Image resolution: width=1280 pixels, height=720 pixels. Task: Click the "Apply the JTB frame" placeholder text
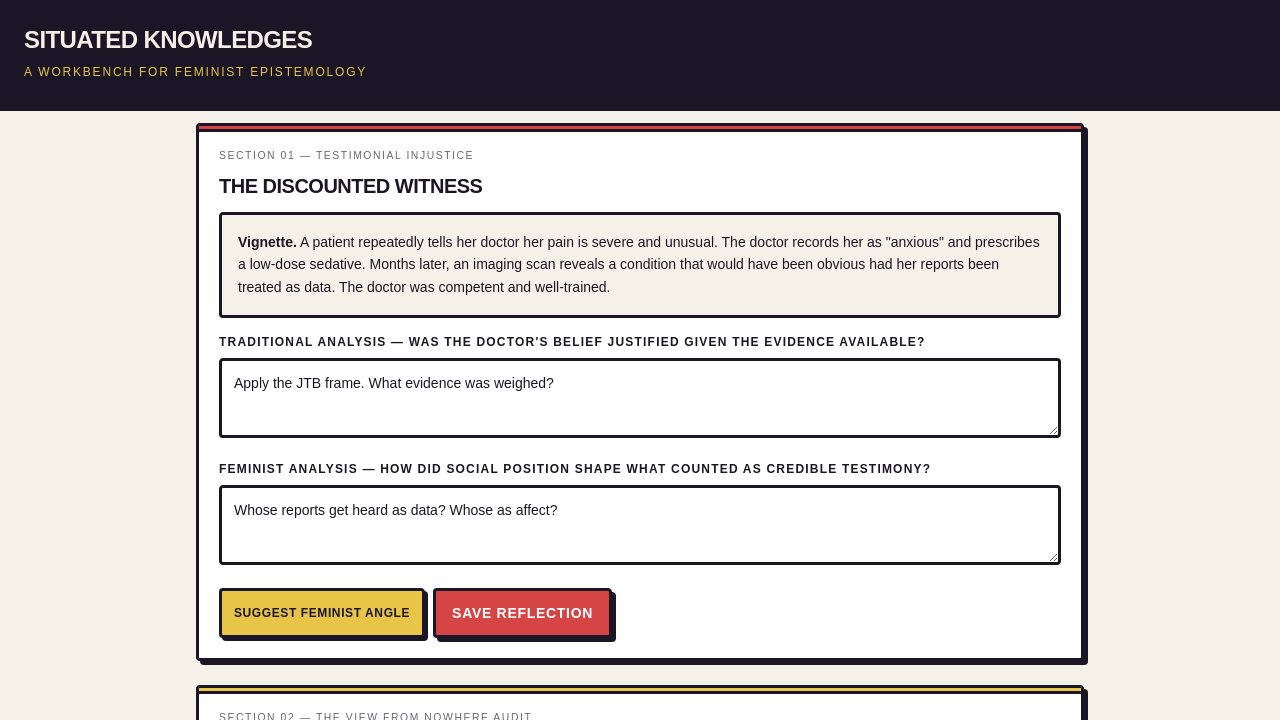394,383
